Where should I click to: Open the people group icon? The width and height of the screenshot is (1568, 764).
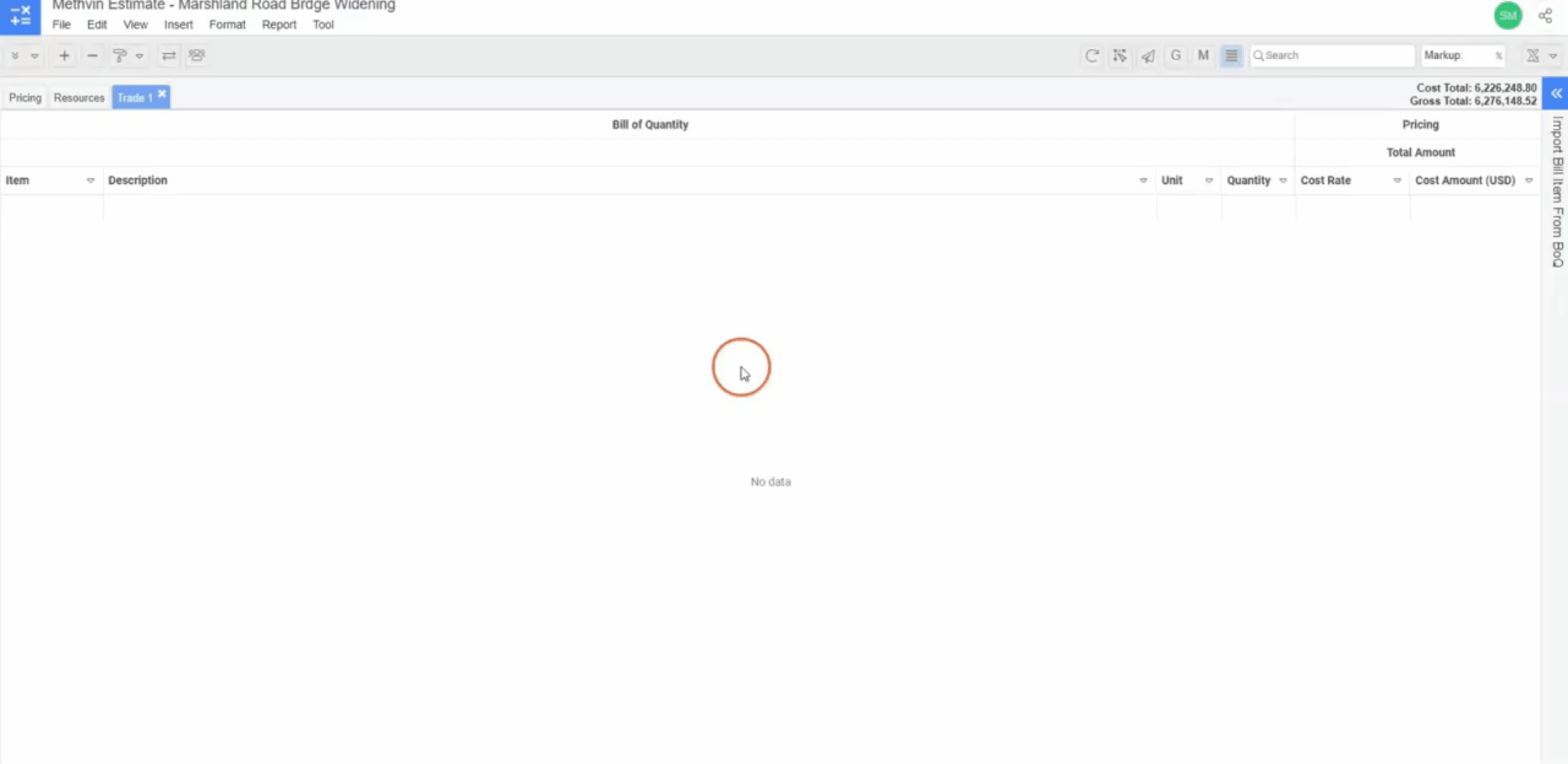197,55
